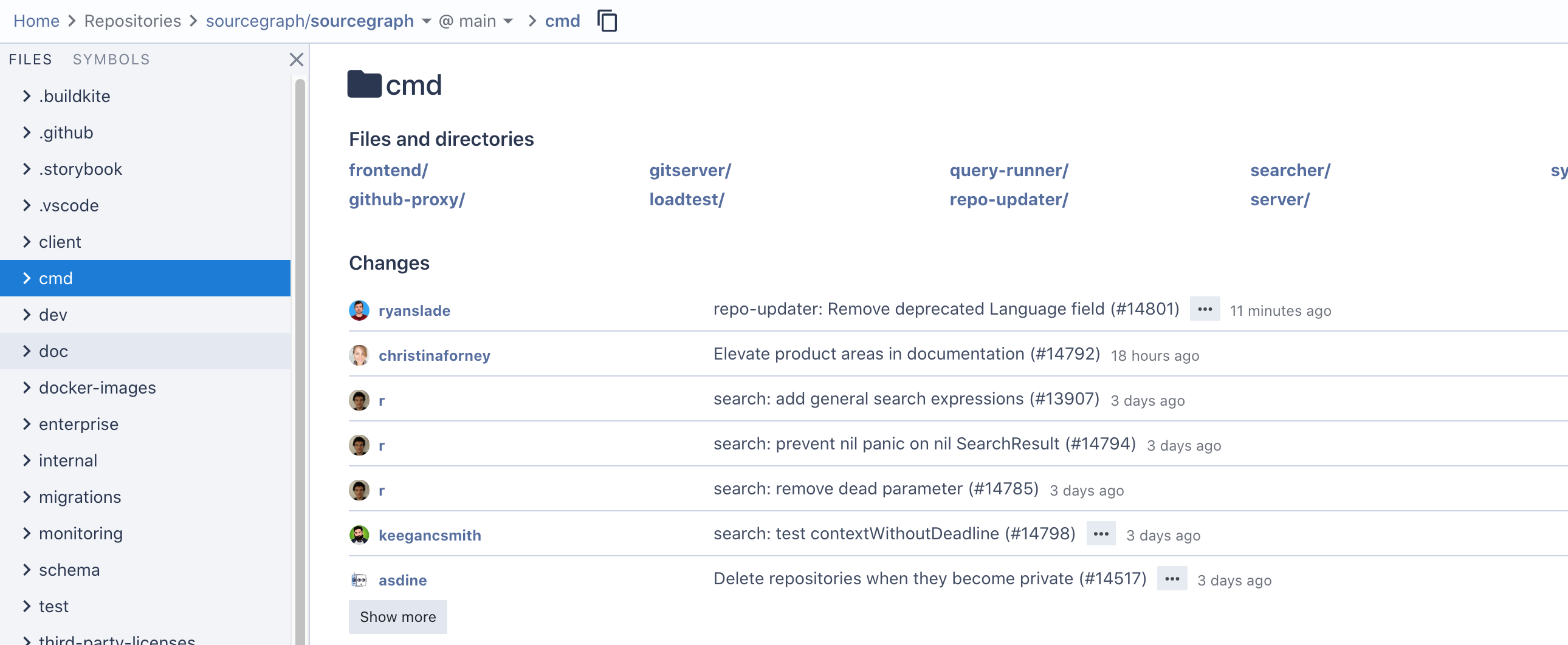
Task: Expand the monitoring folder chevron
Action: pos(26,534)
